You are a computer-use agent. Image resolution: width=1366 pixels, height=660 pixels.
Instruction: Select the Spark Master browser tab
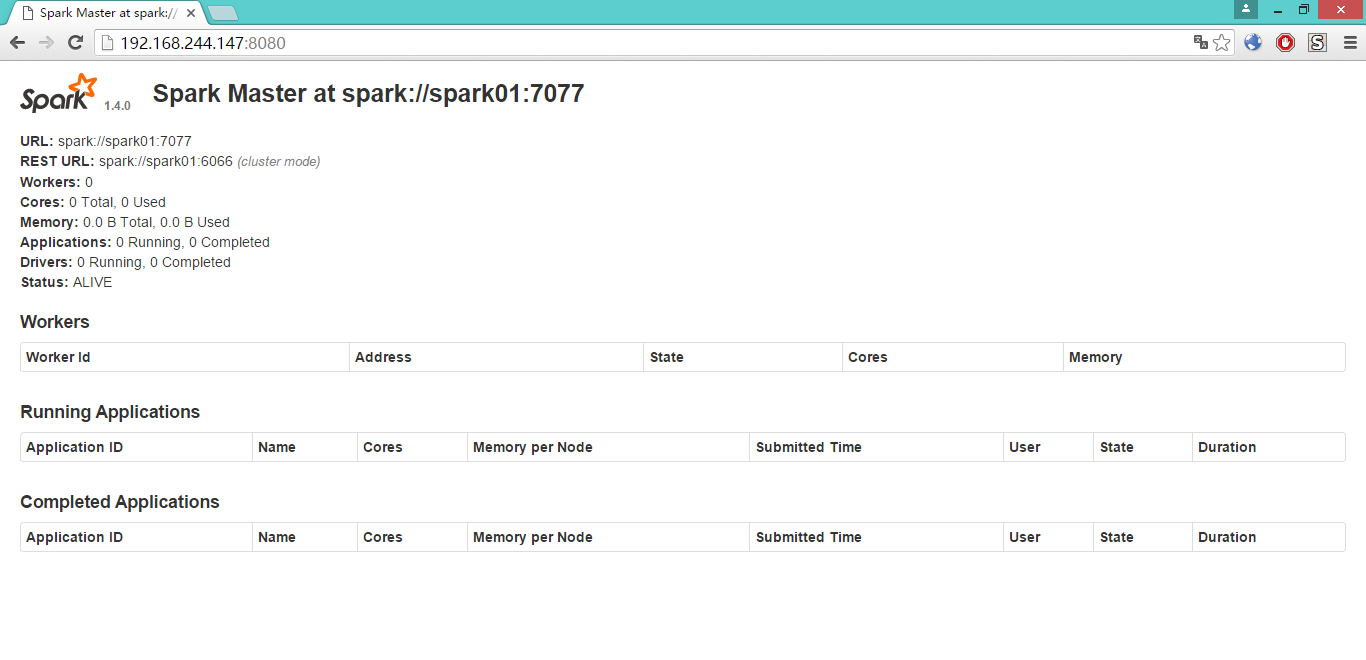105,13
